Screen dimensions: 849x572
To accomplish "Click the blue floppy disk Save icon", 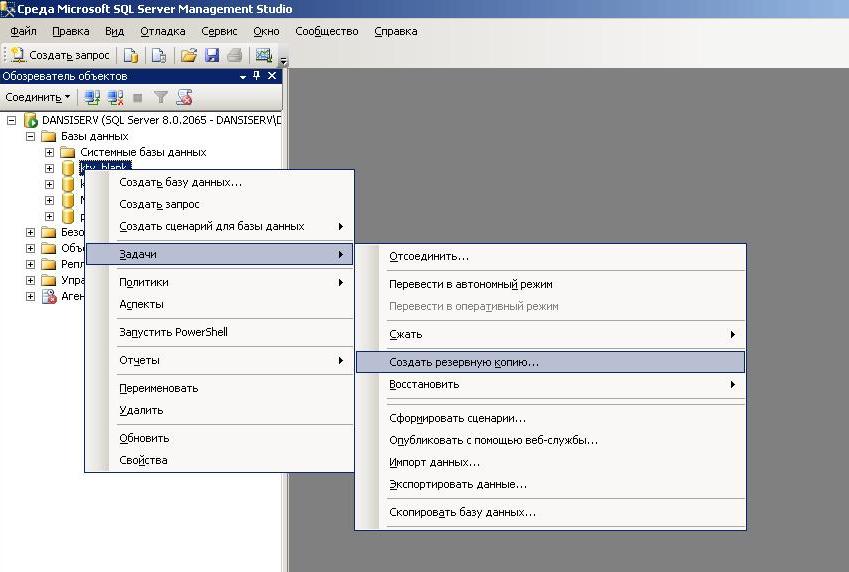I will pos(211,55).
